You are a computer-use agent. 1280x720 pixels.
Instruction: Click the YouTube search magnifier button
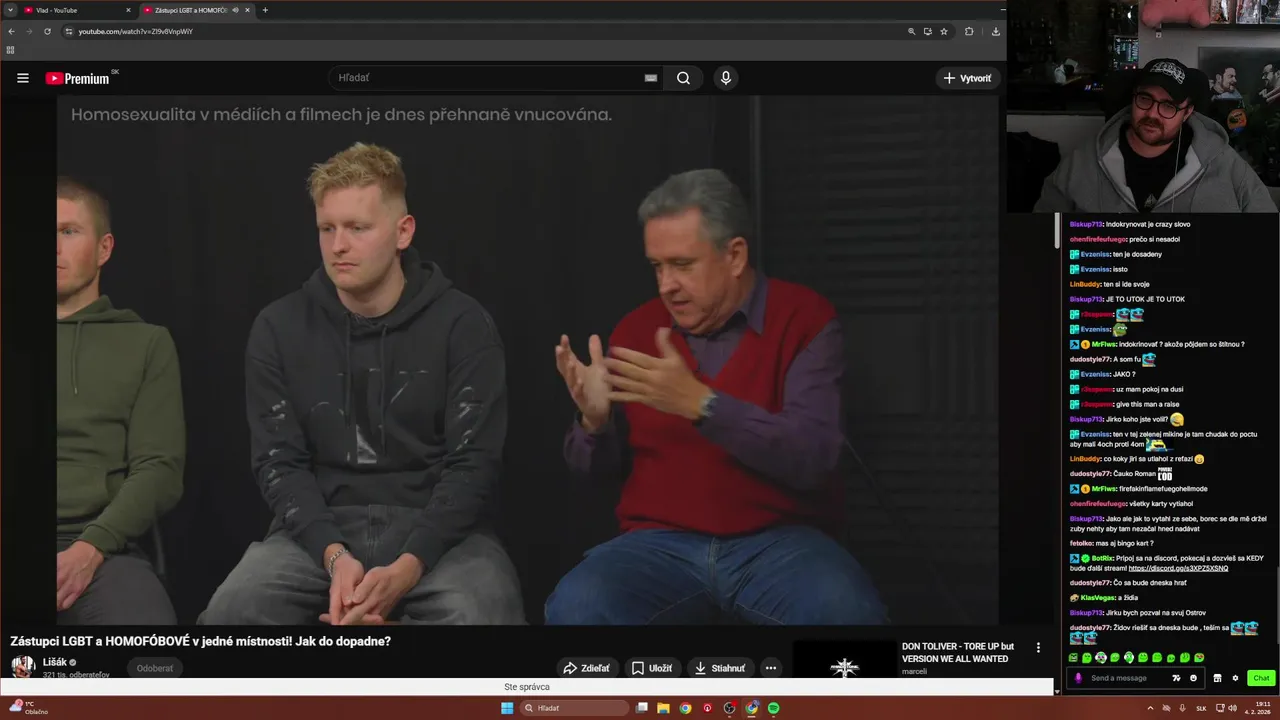[683, 78]
